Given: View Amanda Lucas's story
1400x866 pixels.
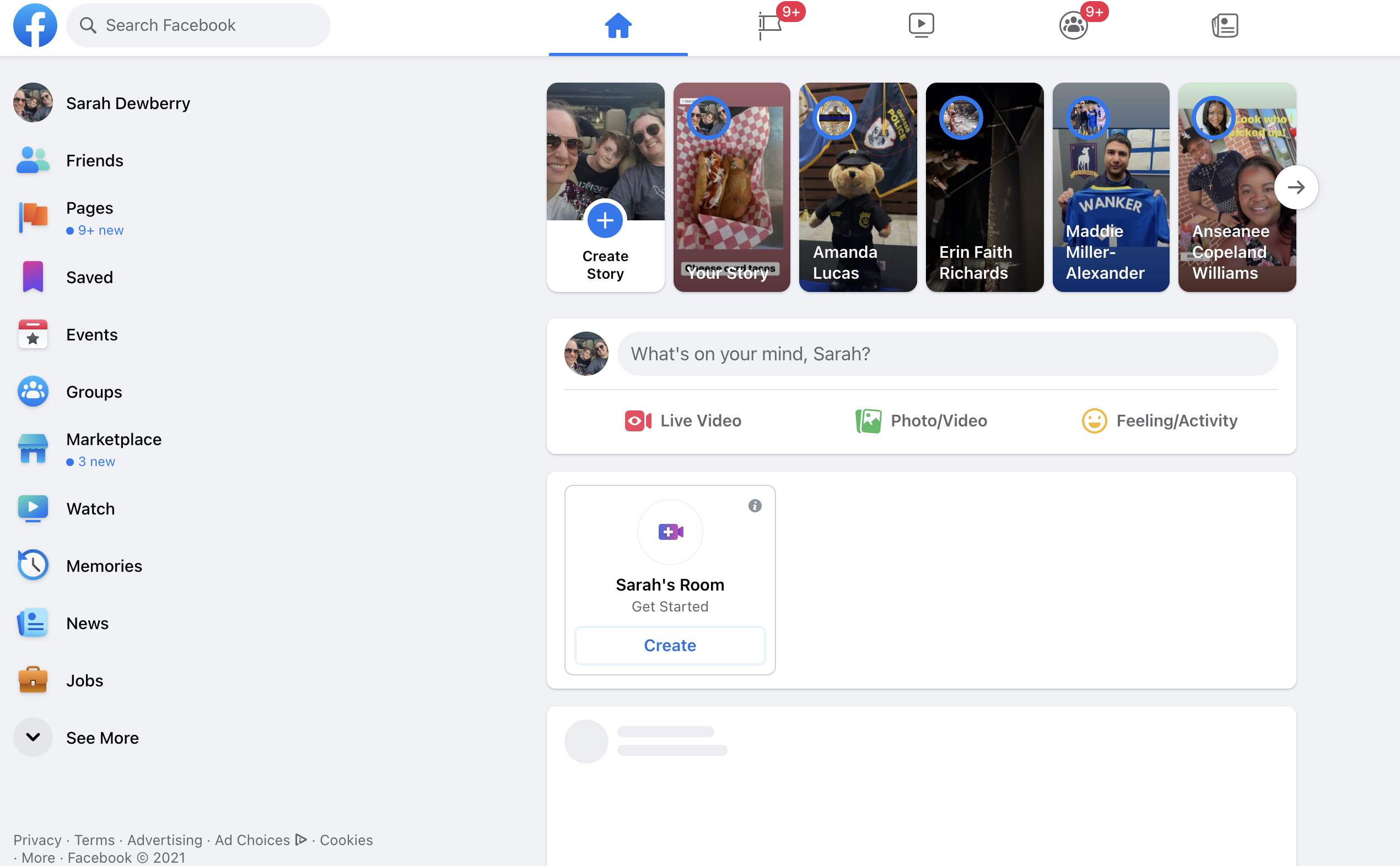Looking at the screenshot, I should 858,187.
